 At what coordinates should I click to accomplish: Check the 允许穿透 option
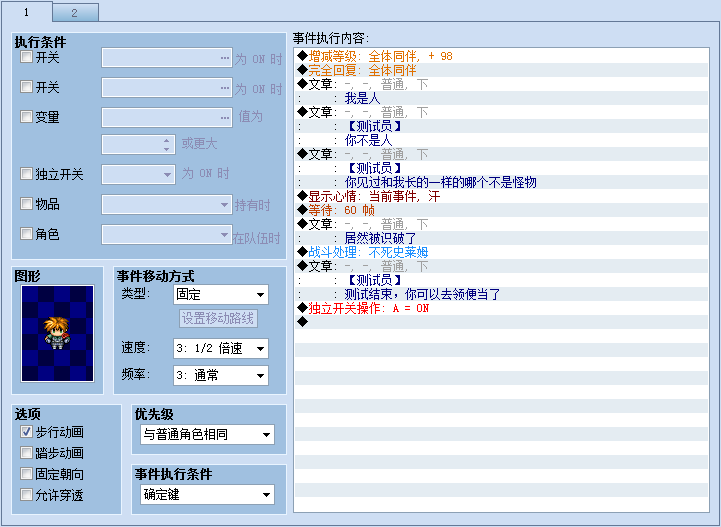pyautogui.click(x=27, y=494)
